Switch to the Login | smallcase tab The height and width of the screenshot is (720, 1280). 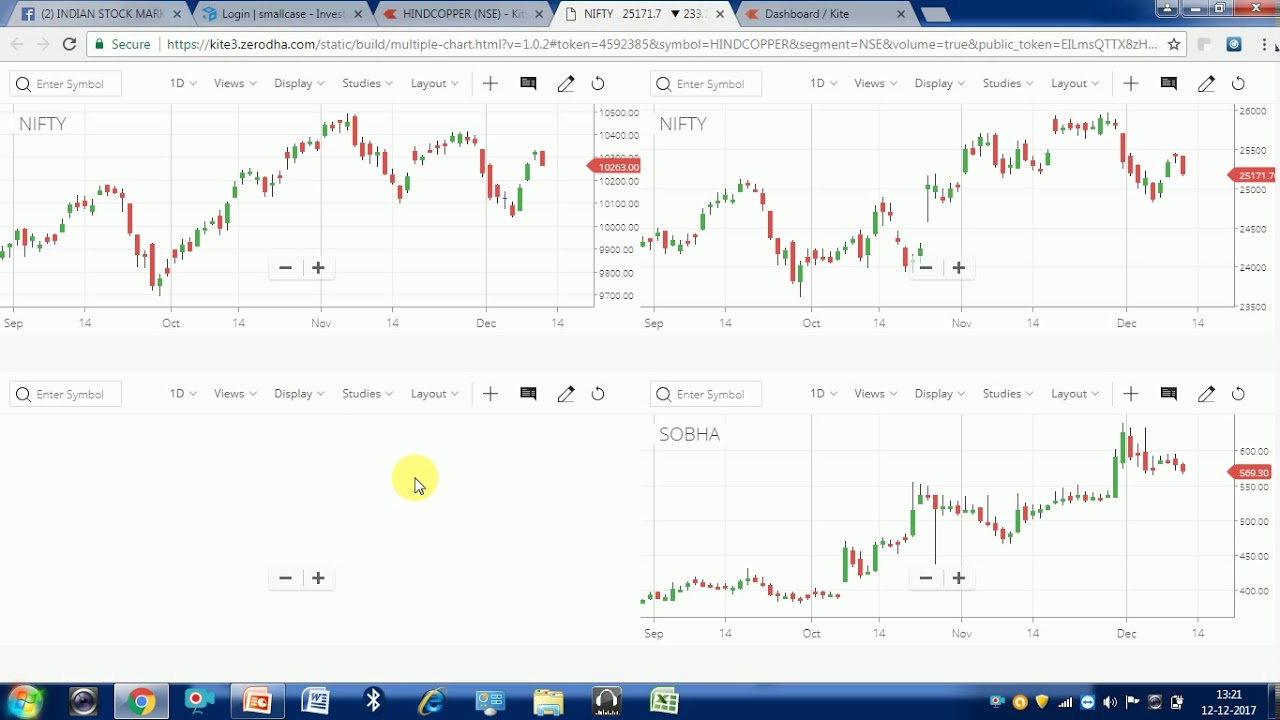point(283,14)
